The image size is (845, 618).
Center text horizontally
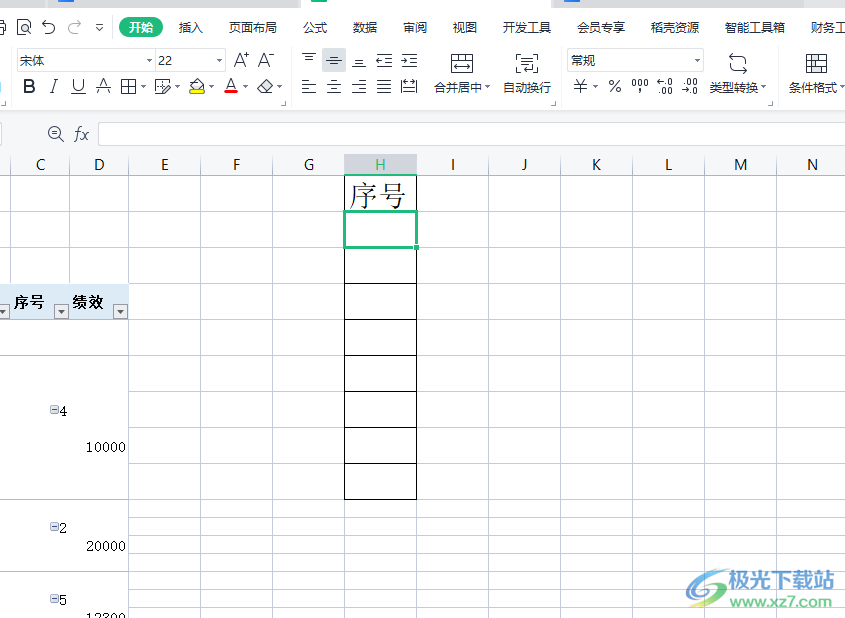(x=334, y=86)
